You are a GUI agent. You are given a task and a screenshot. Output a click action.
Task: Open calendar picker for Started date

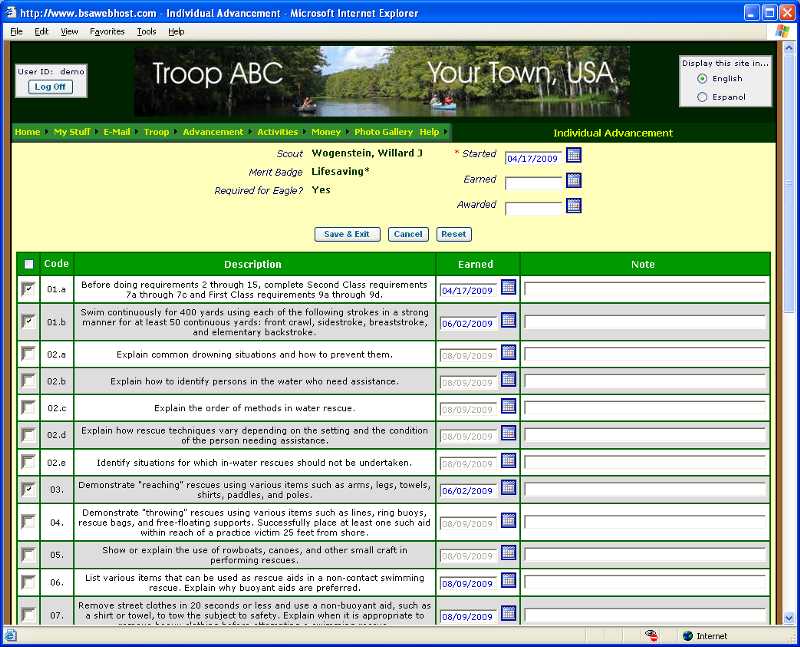573,155
